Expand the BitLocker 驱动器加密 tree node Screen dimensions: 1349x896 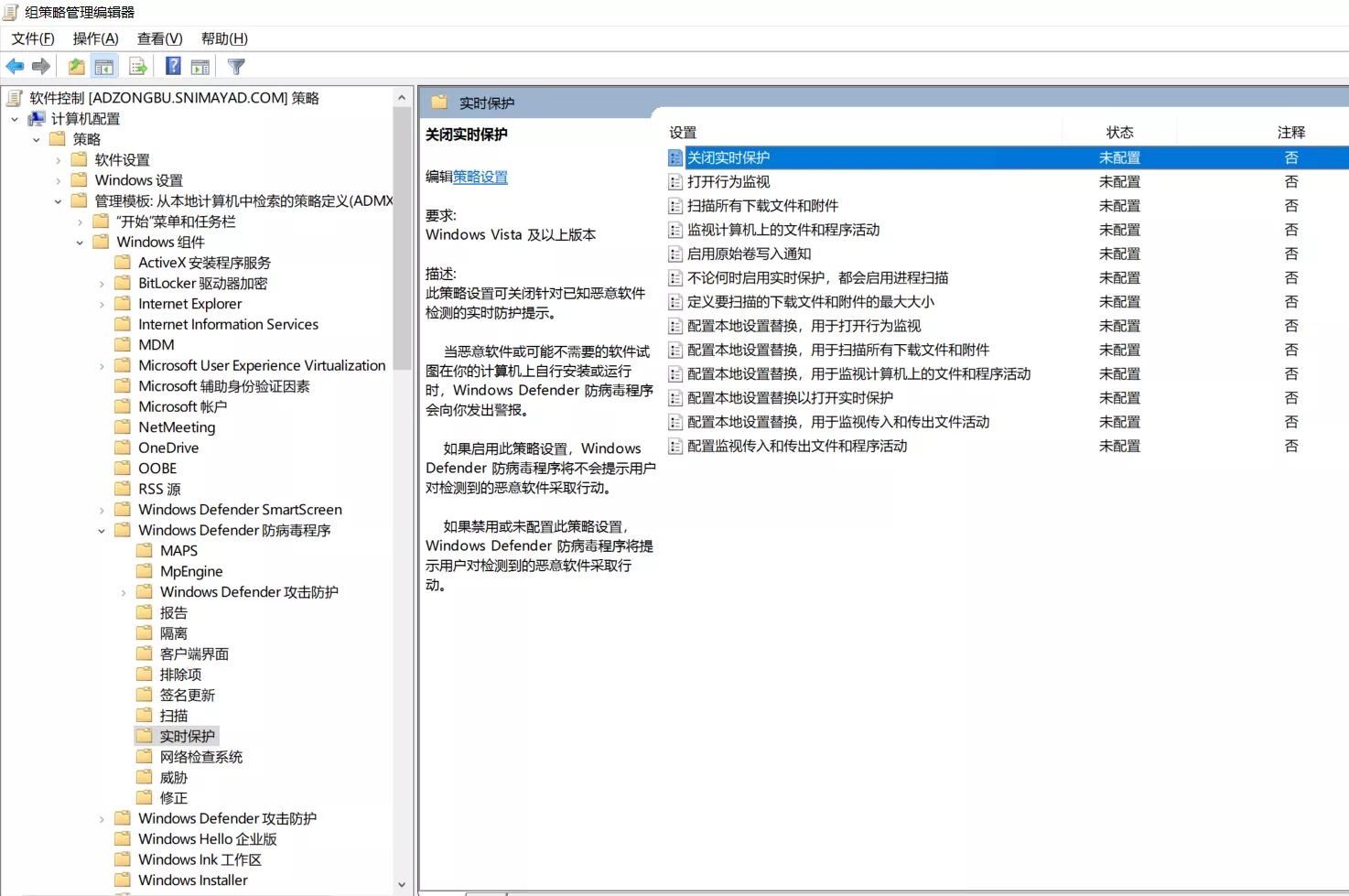coord(102,284)
